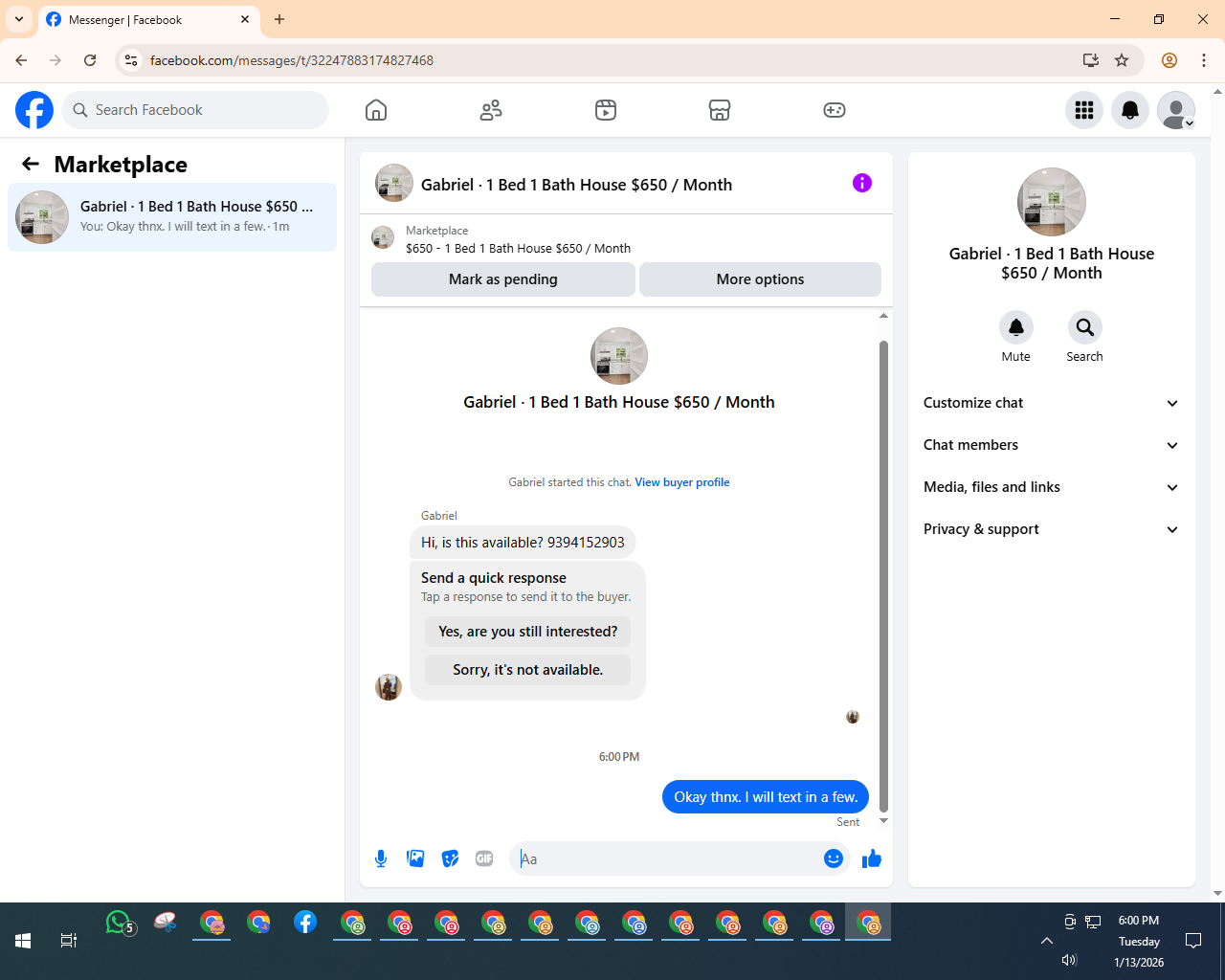Bookmark this page with star icon
This screenshot has height=980, width=1225.
(1122, 60)
